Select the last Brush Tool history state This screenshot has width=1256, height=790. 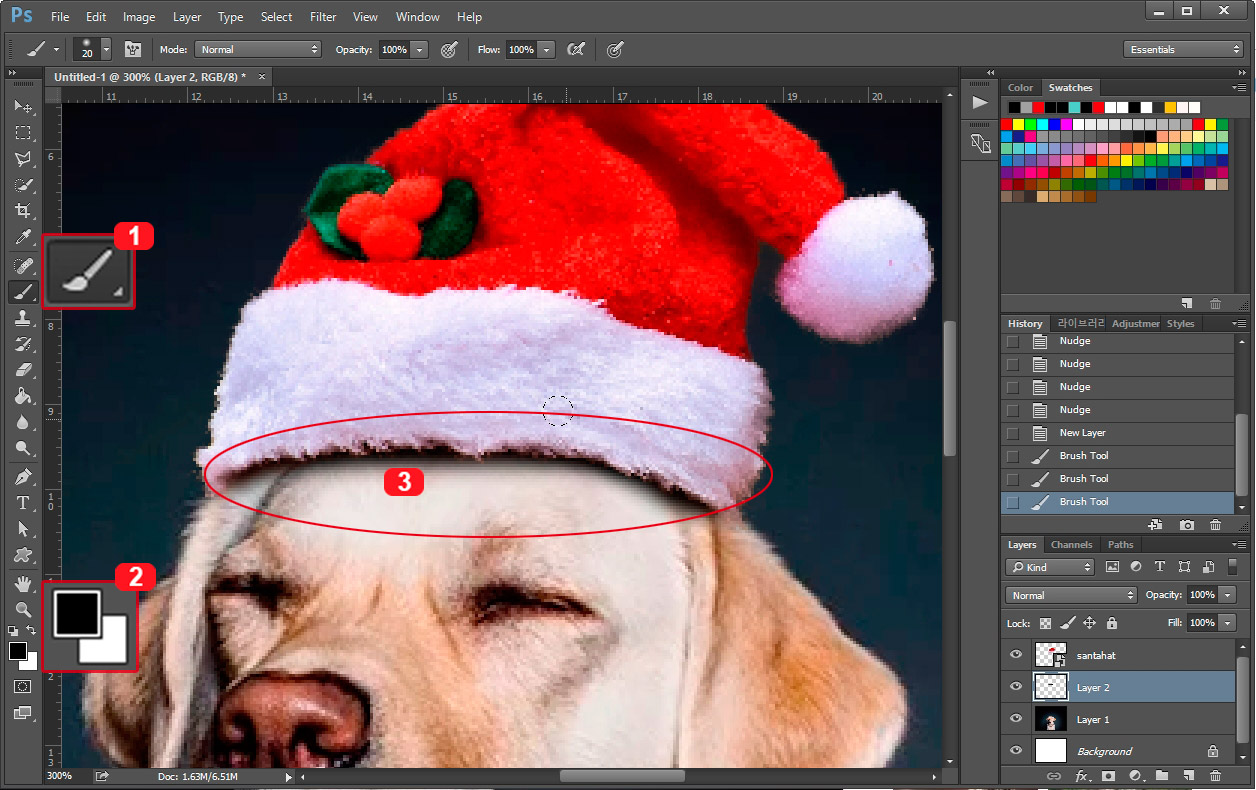click(x=1118, y=502)
